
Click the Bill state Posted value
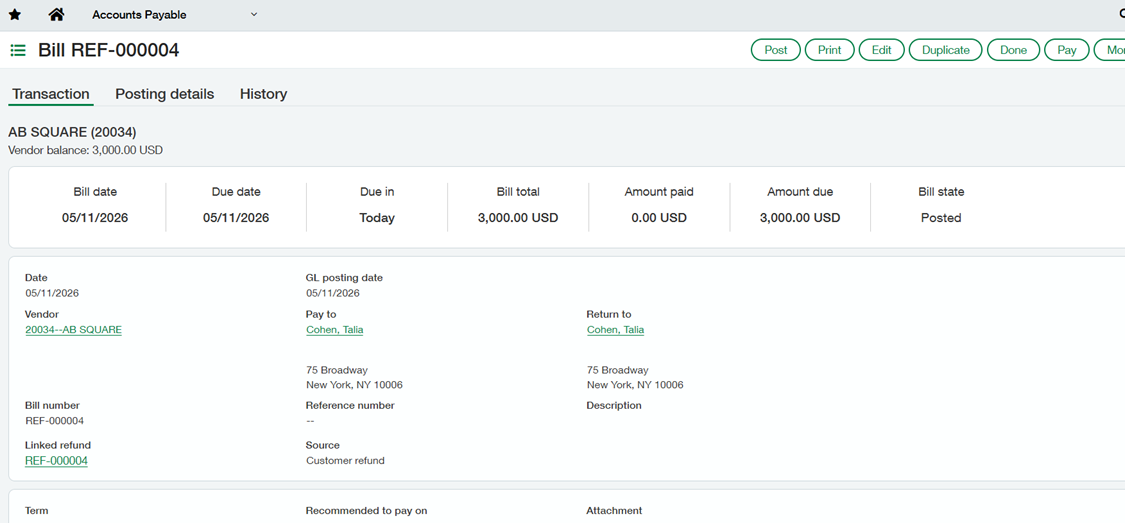pyautogui.click(x=941, y=218)
